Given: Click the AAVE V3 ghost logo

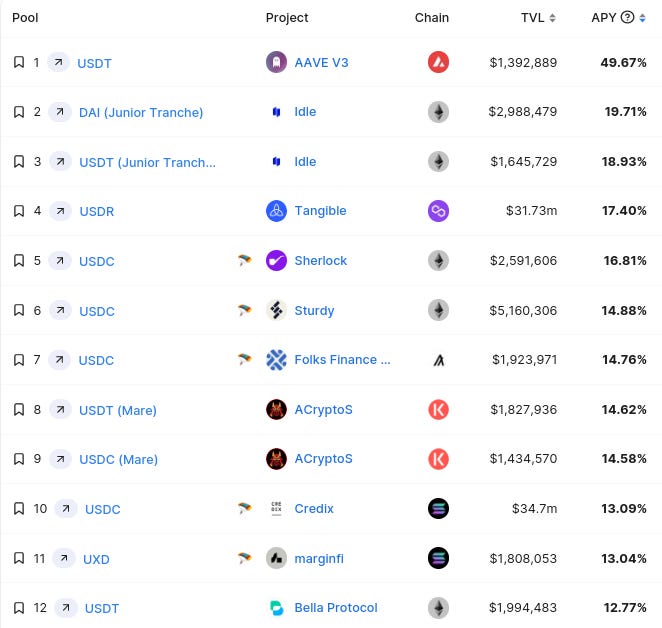Looking at the screenshot, I should point(277,62).
